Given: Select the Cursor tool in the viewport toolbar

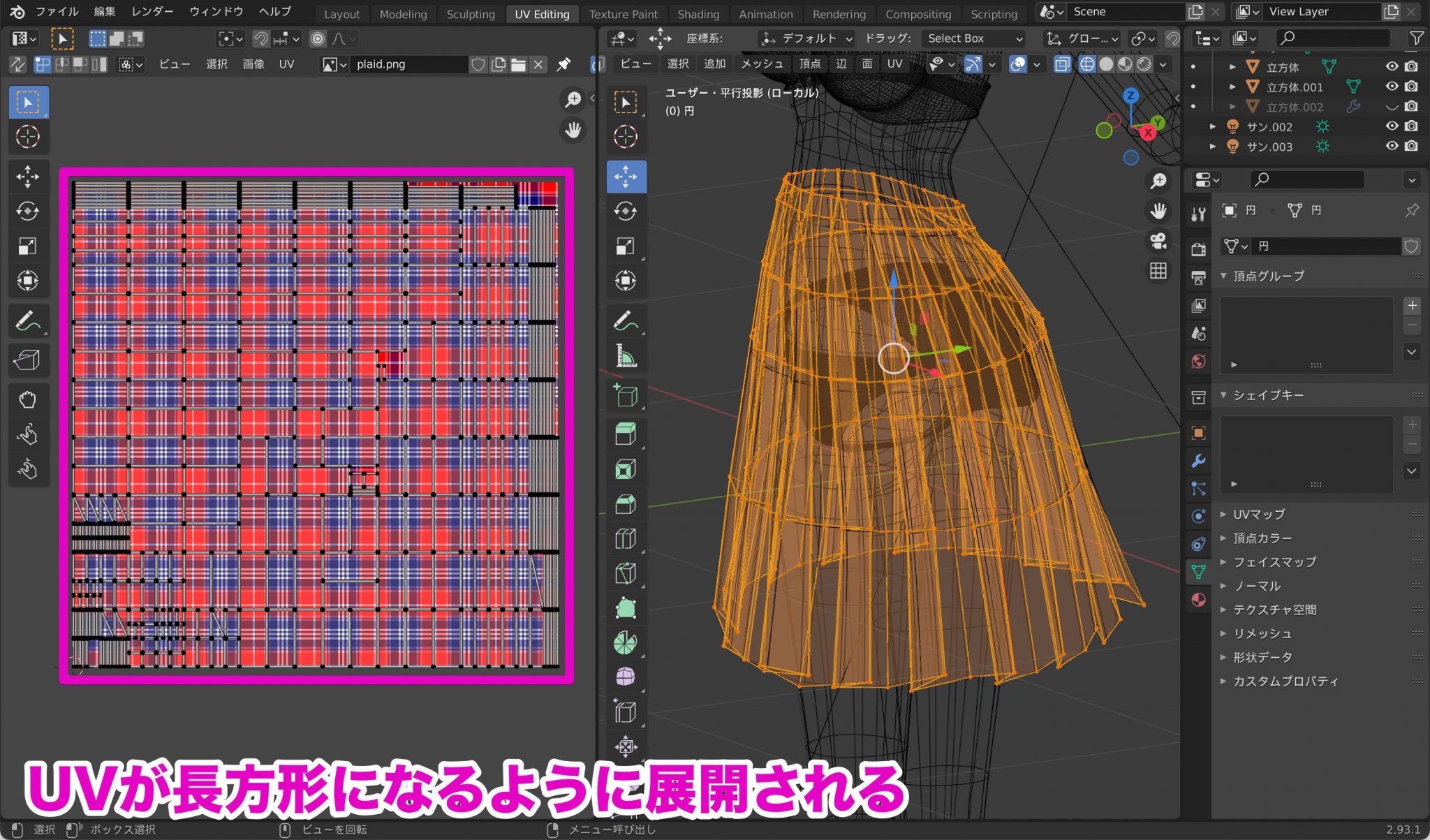Looking at the screenshot, I should (x=626, y=137).
